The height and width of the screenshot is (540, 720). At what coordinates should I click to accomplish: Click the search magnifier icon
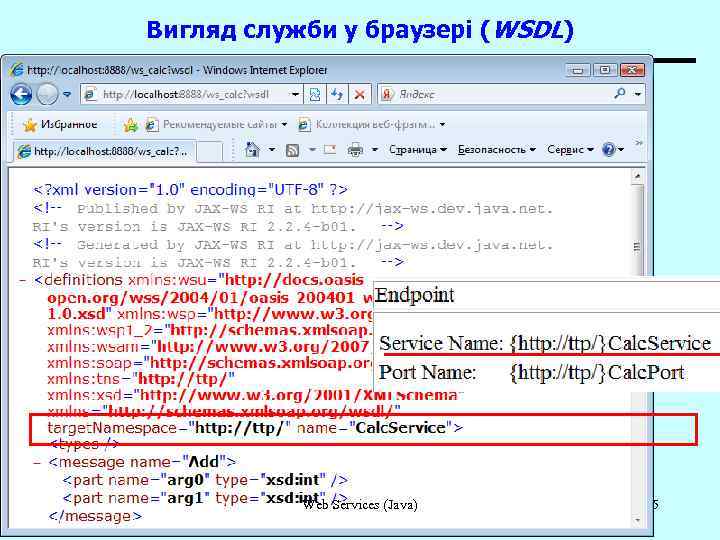[x=620, y=94]
